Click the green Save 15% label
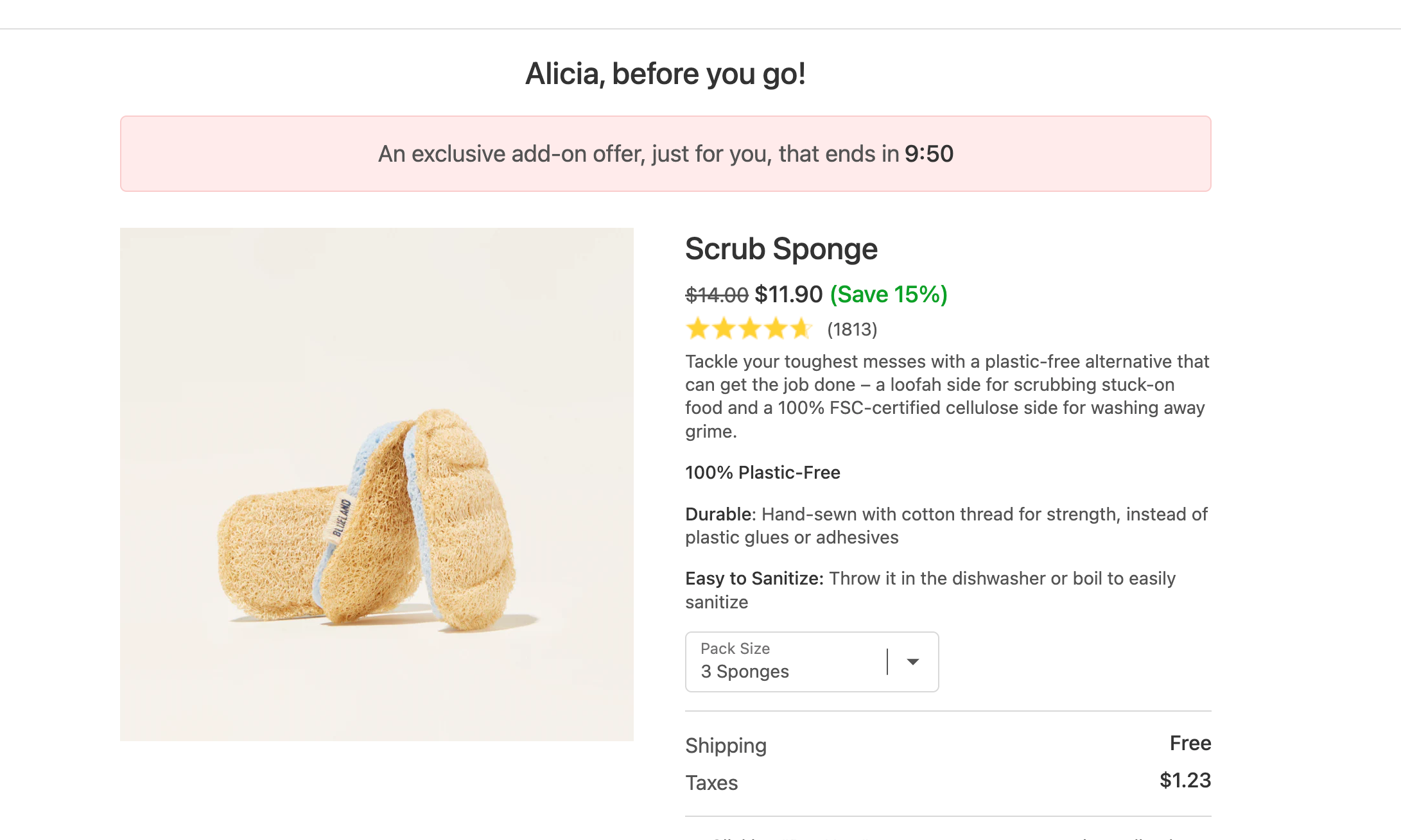The width and height of the screenshot is (1401, 840). pos(889,295)
